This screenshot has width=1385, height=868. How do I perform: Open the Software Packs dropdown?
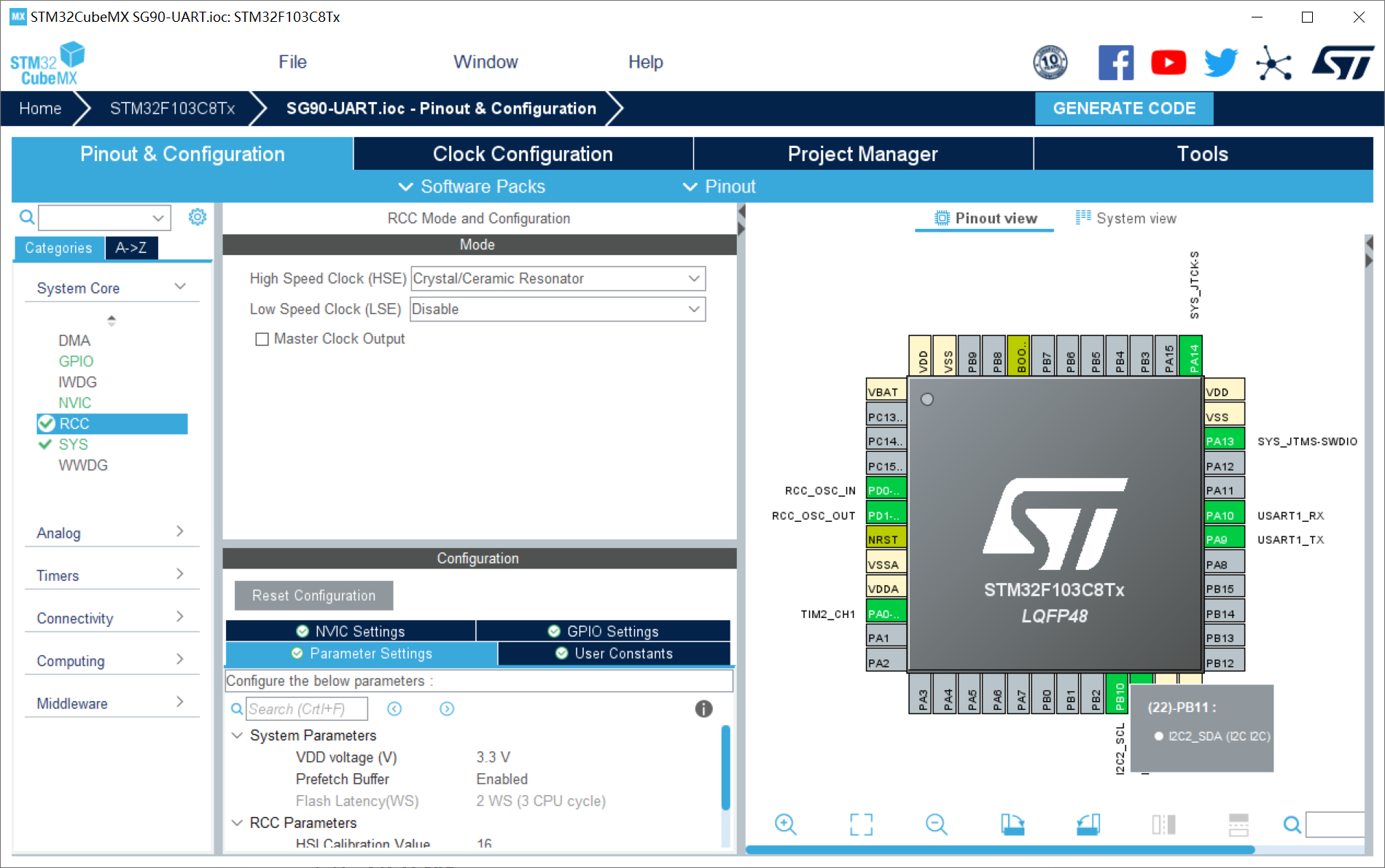472,187
